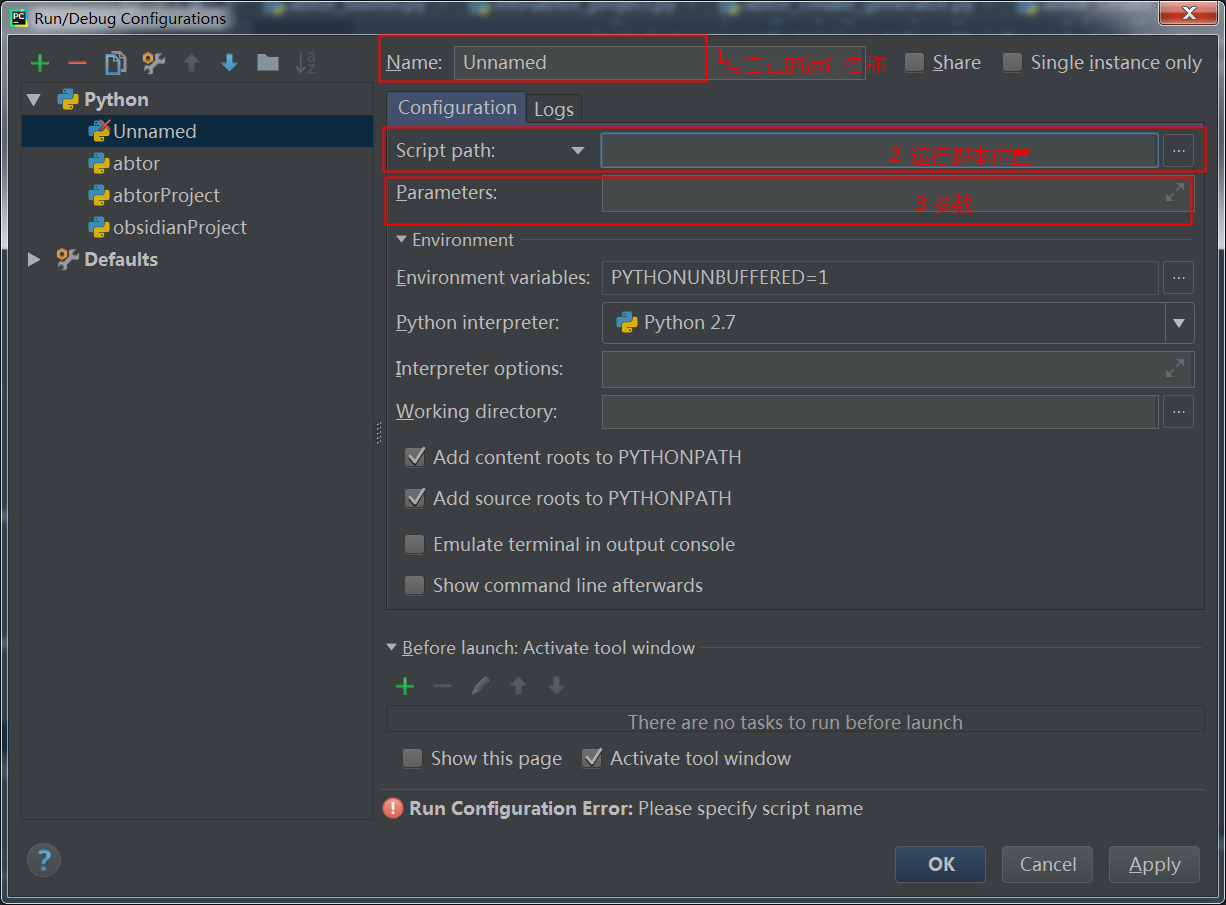
Task: Select obsidianProject configuration
Action: [x=198, y=227]
